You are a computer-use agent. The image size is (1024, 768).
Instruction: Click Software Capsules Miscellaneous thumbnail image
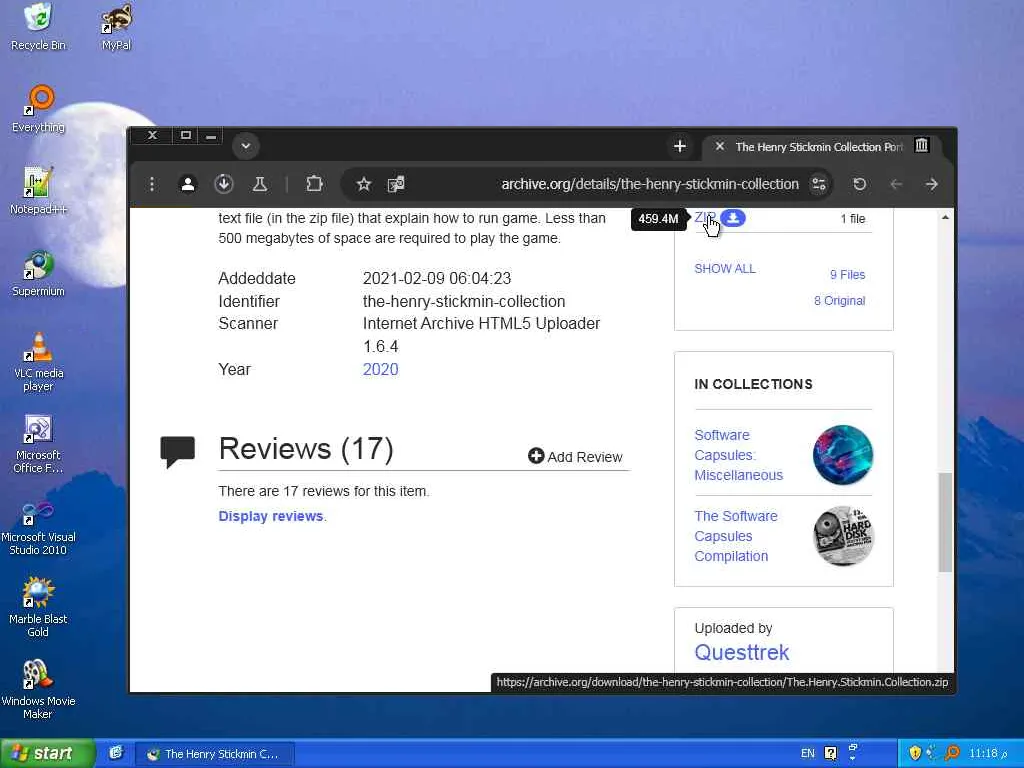pyautogui.click(x=842, y=455)
